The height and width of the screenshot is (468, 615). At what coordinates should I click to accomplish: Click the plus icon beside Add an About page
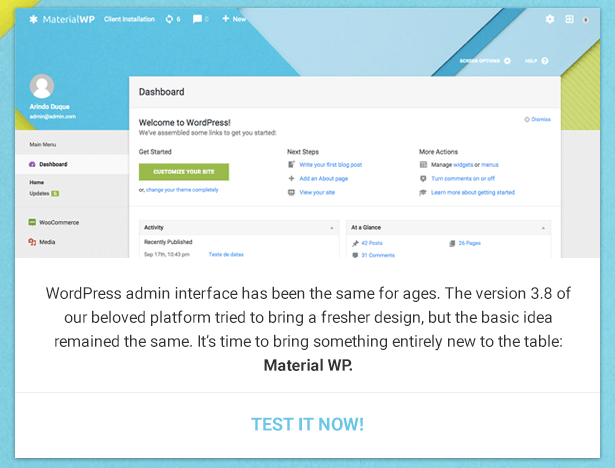click(291, 178)
